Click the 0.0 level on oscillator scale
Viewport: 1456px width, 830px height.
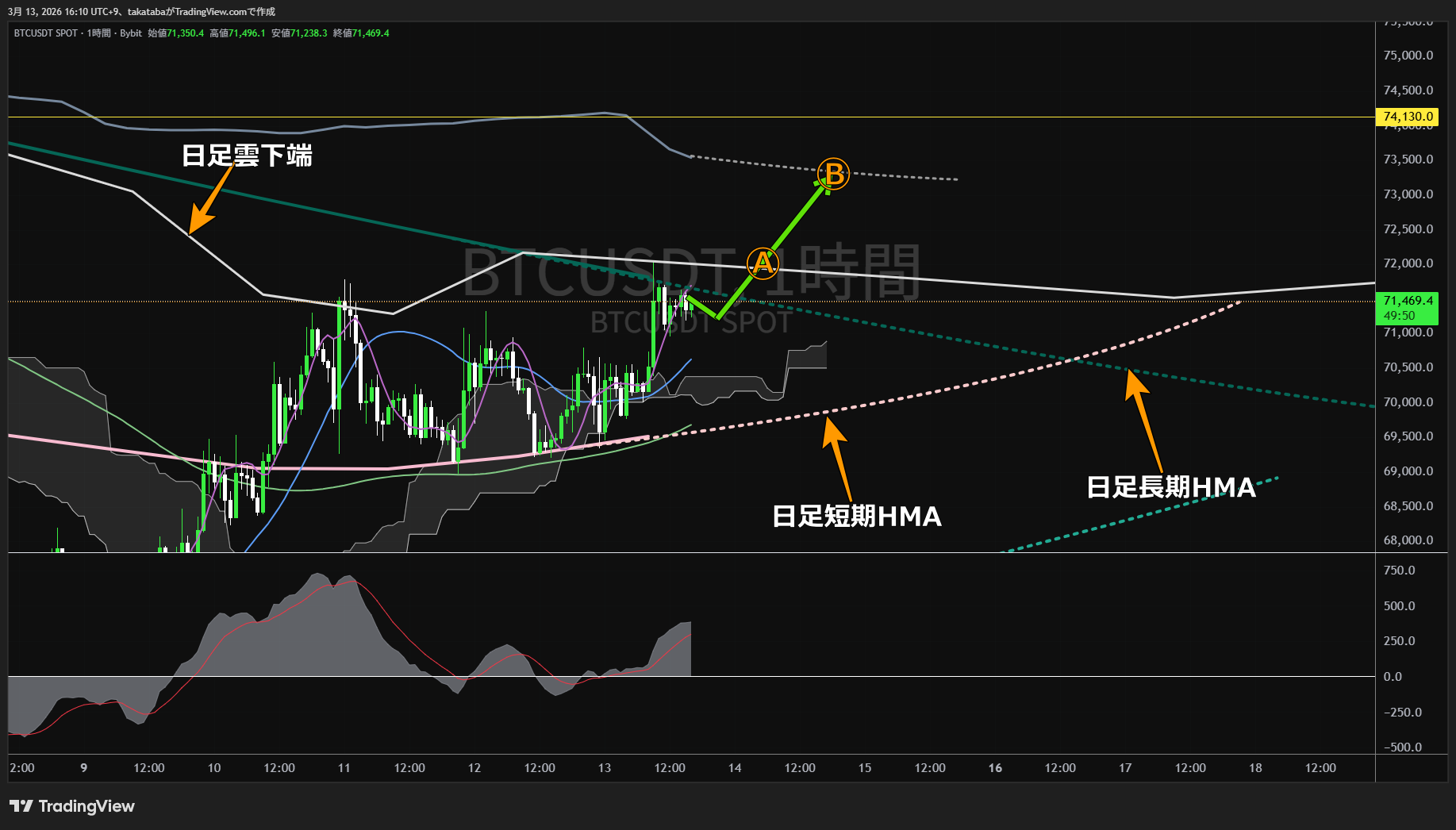tap(1393, 677)
